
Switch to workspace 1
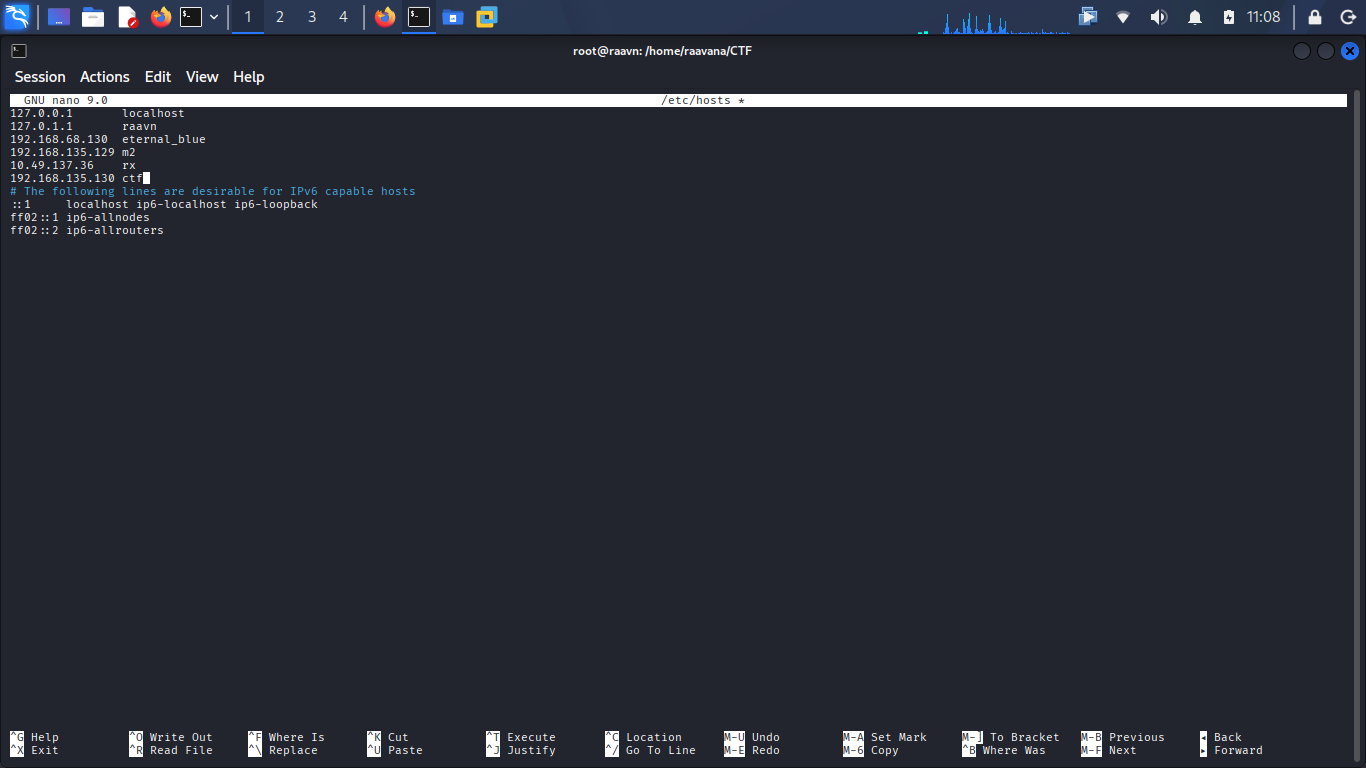[x=248, y=17]
